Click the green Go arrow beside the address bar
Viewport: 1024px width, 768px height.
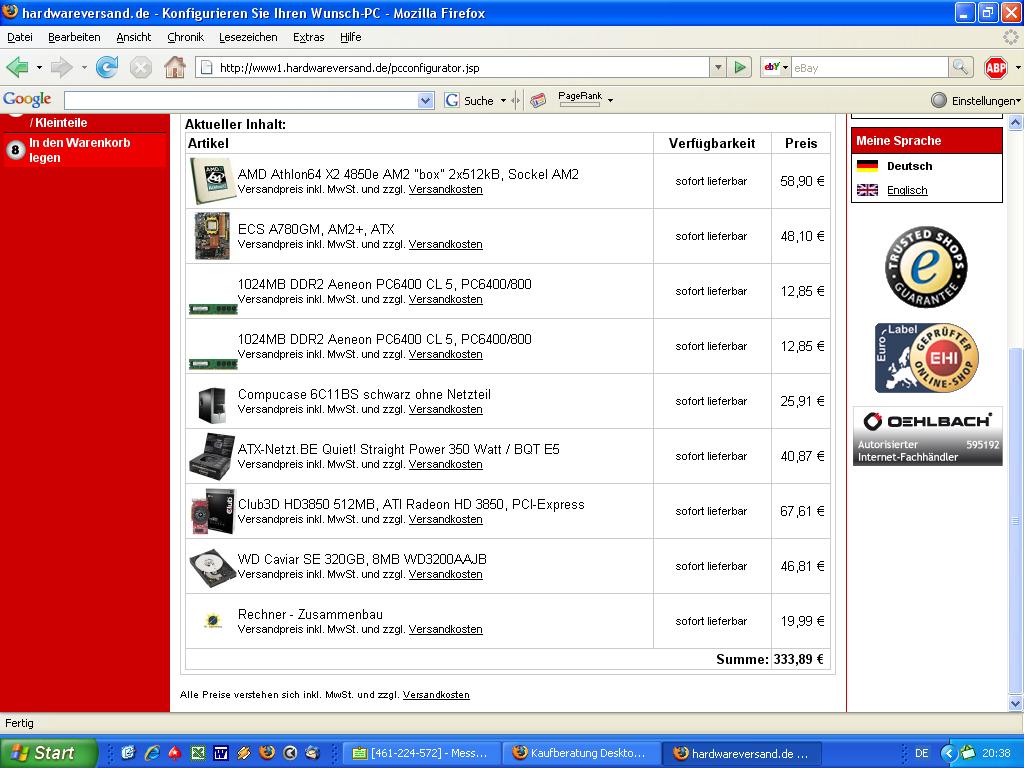pyautogui.click(x=740, y=67)
